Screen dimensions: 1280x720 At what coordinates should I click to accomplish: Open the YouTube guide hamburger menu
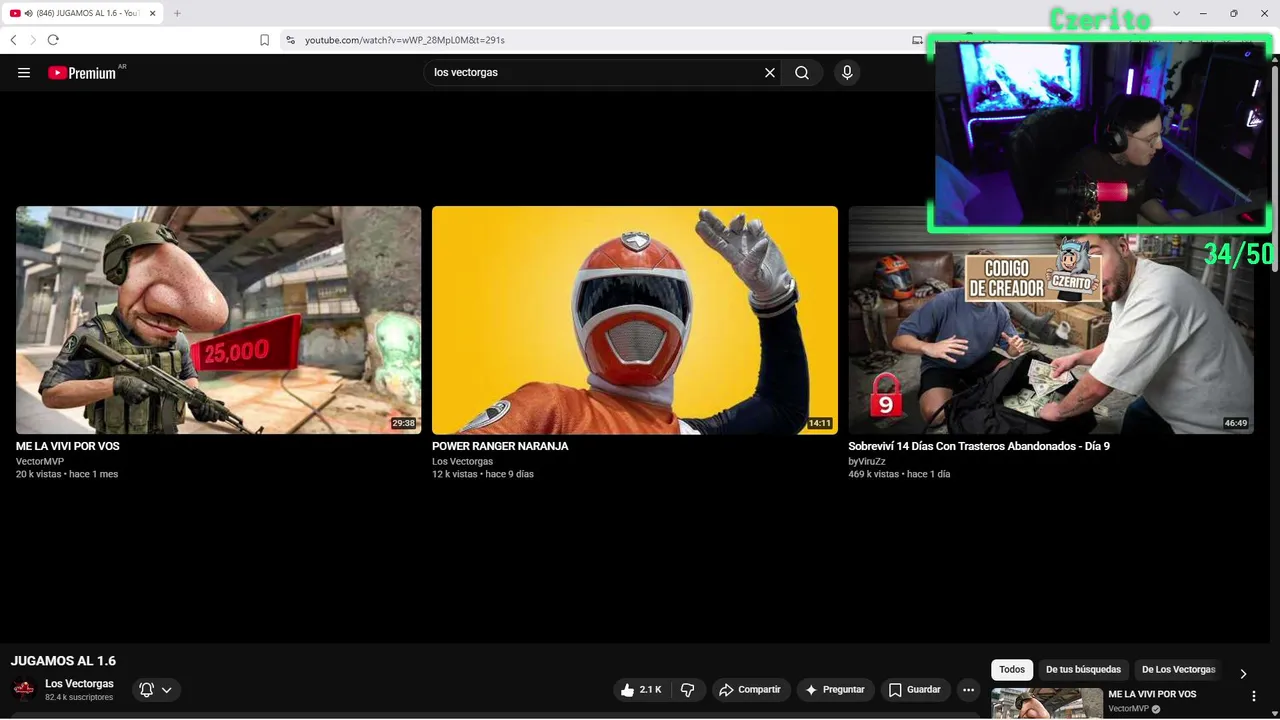(x=24, y=72)
